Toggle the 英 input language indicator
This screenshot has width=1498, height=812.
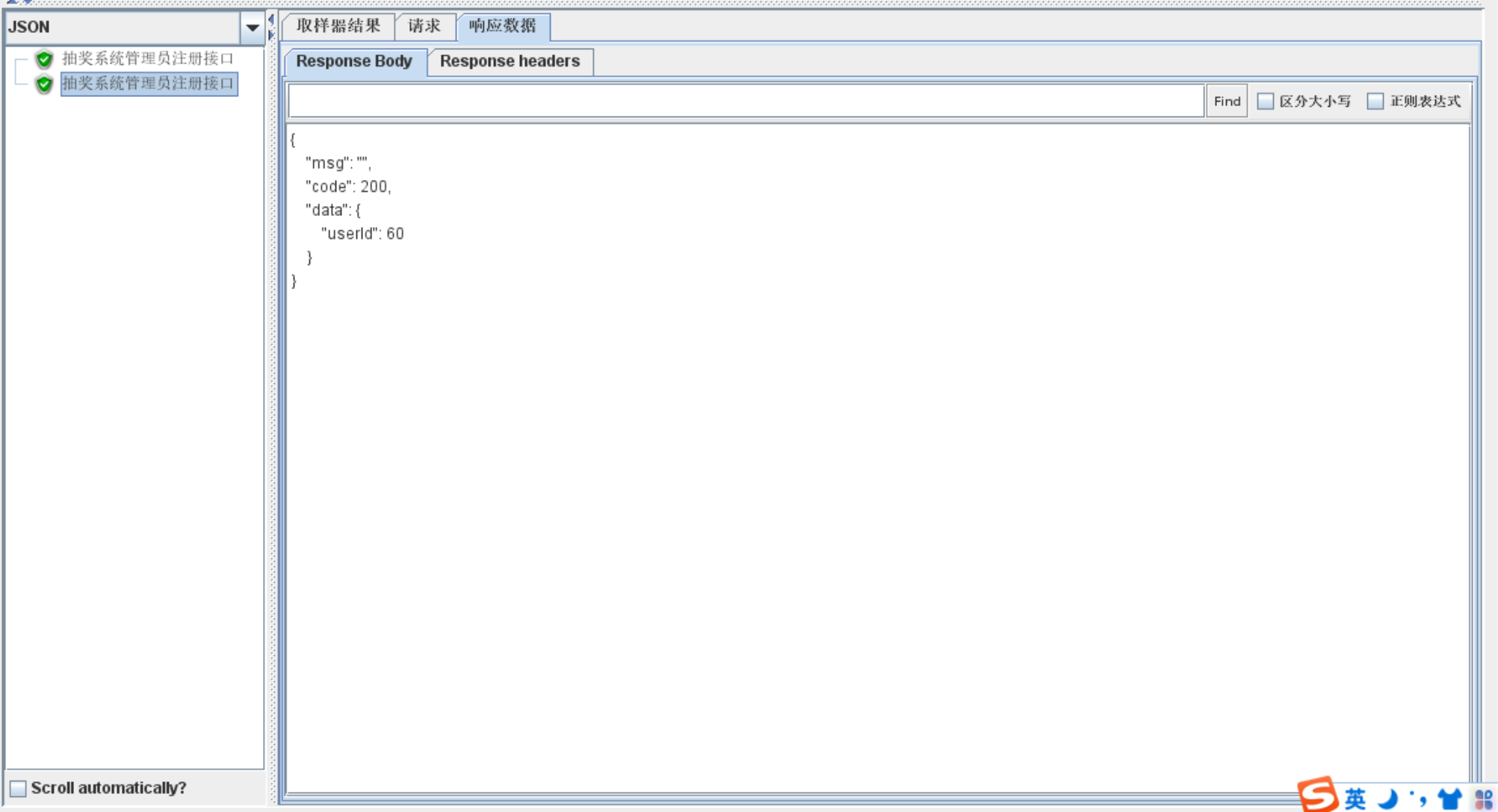click(1355, 799)
